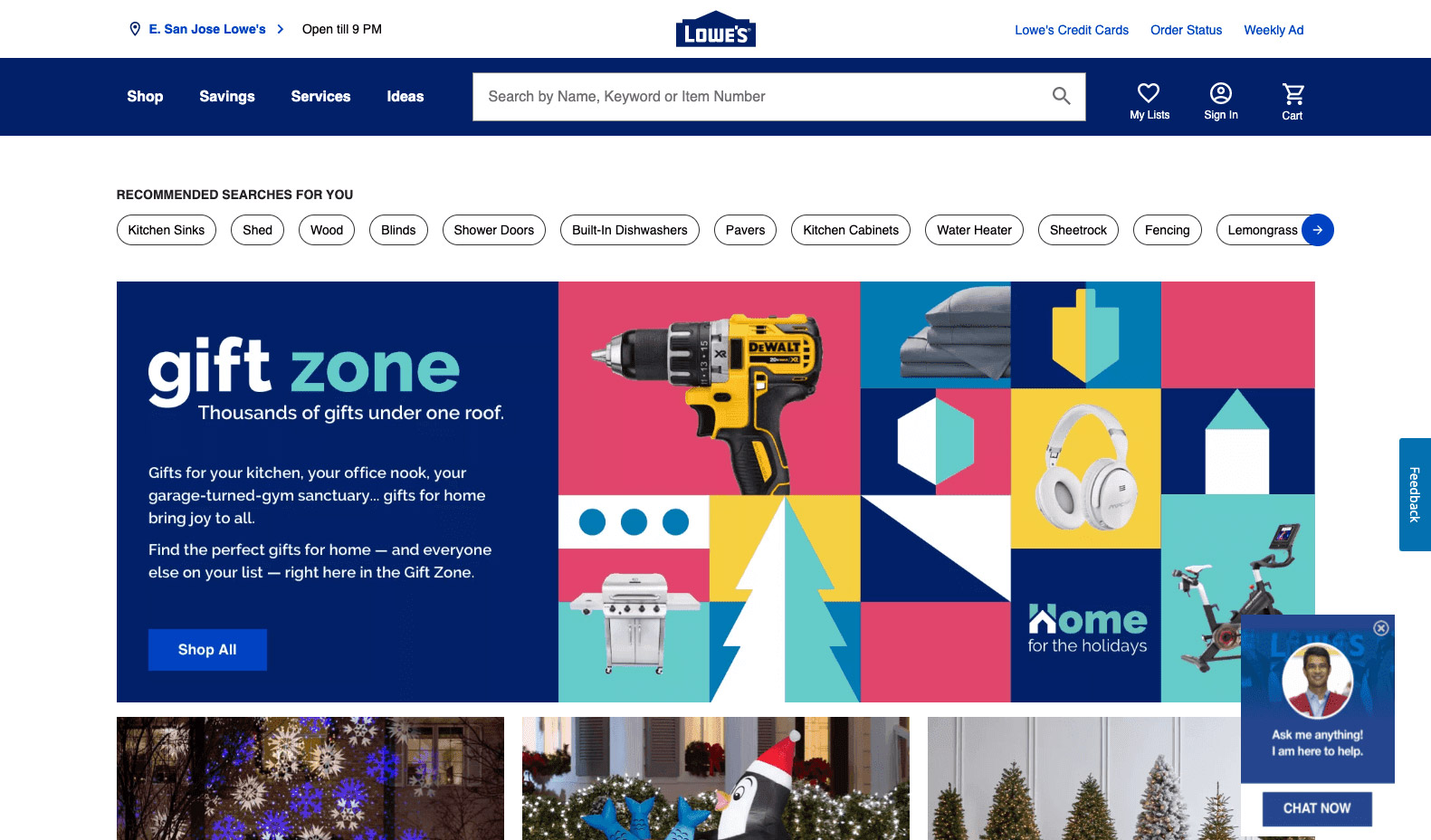Choose the Wood search chip

pos(327,230)
